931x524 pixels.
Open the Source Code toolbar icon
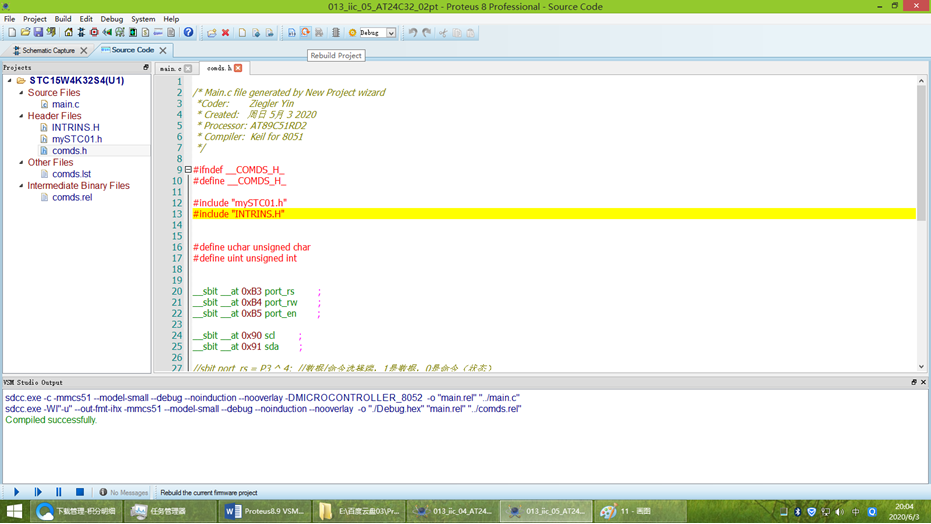tap(158, 33)
